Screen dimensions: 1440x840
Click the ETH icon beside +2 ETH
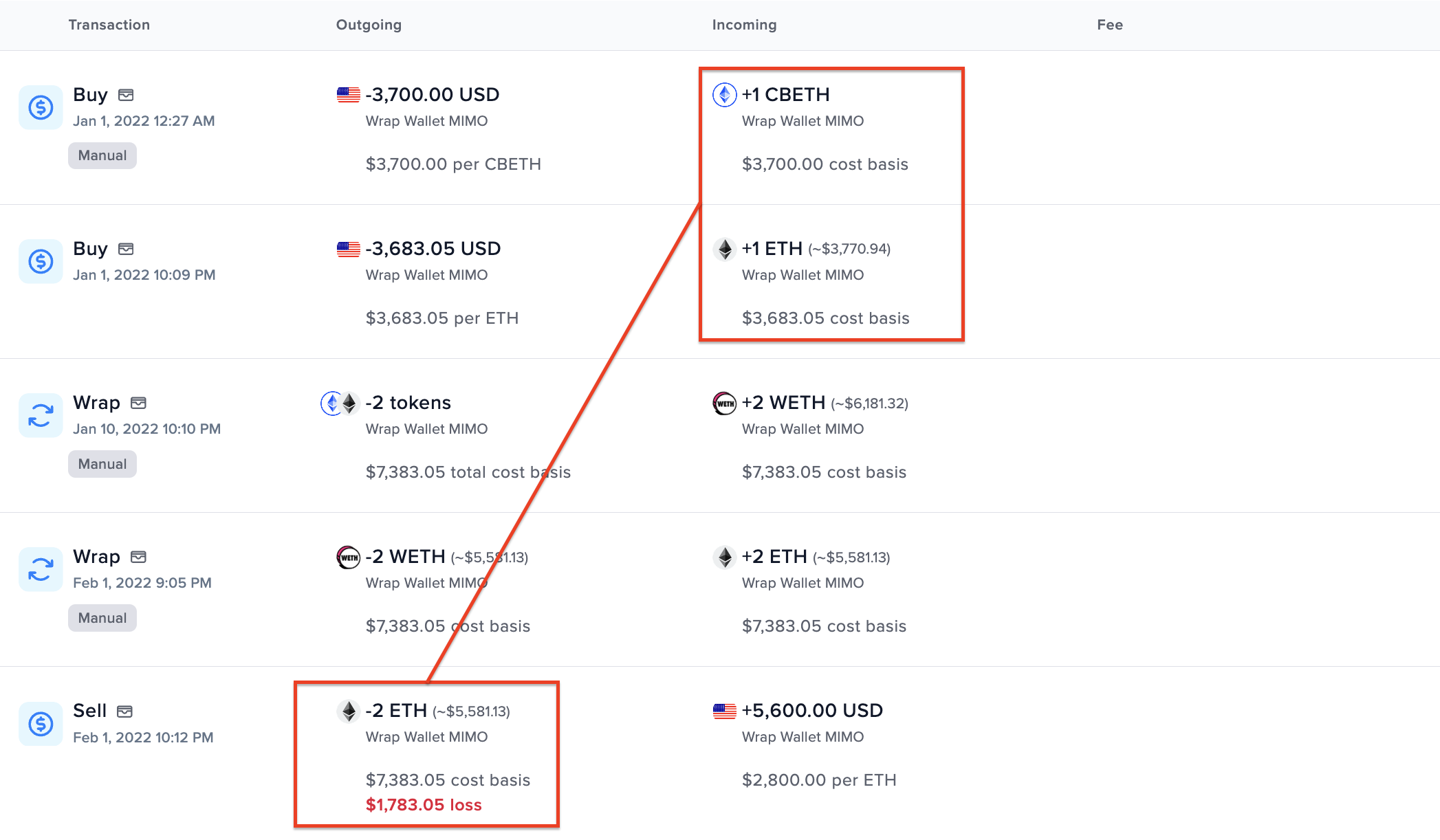point(725,557)
